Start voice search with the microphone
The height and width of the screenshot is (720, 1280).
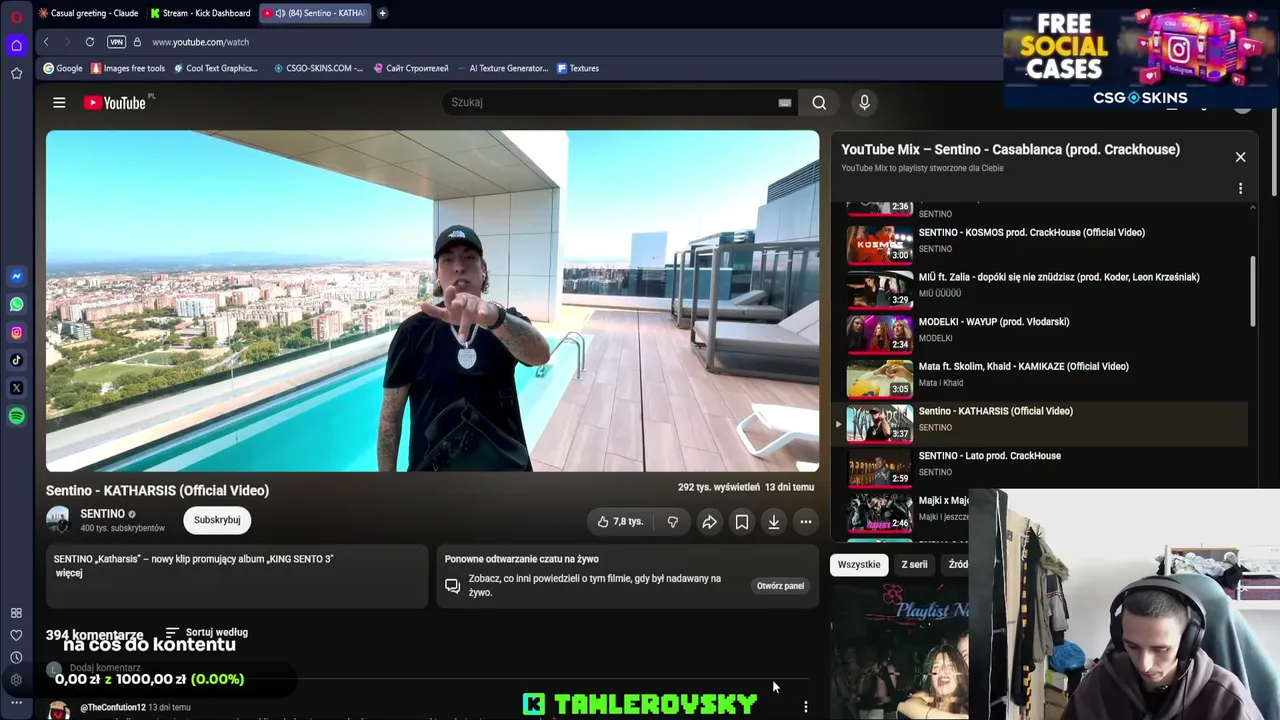[865, 102]
